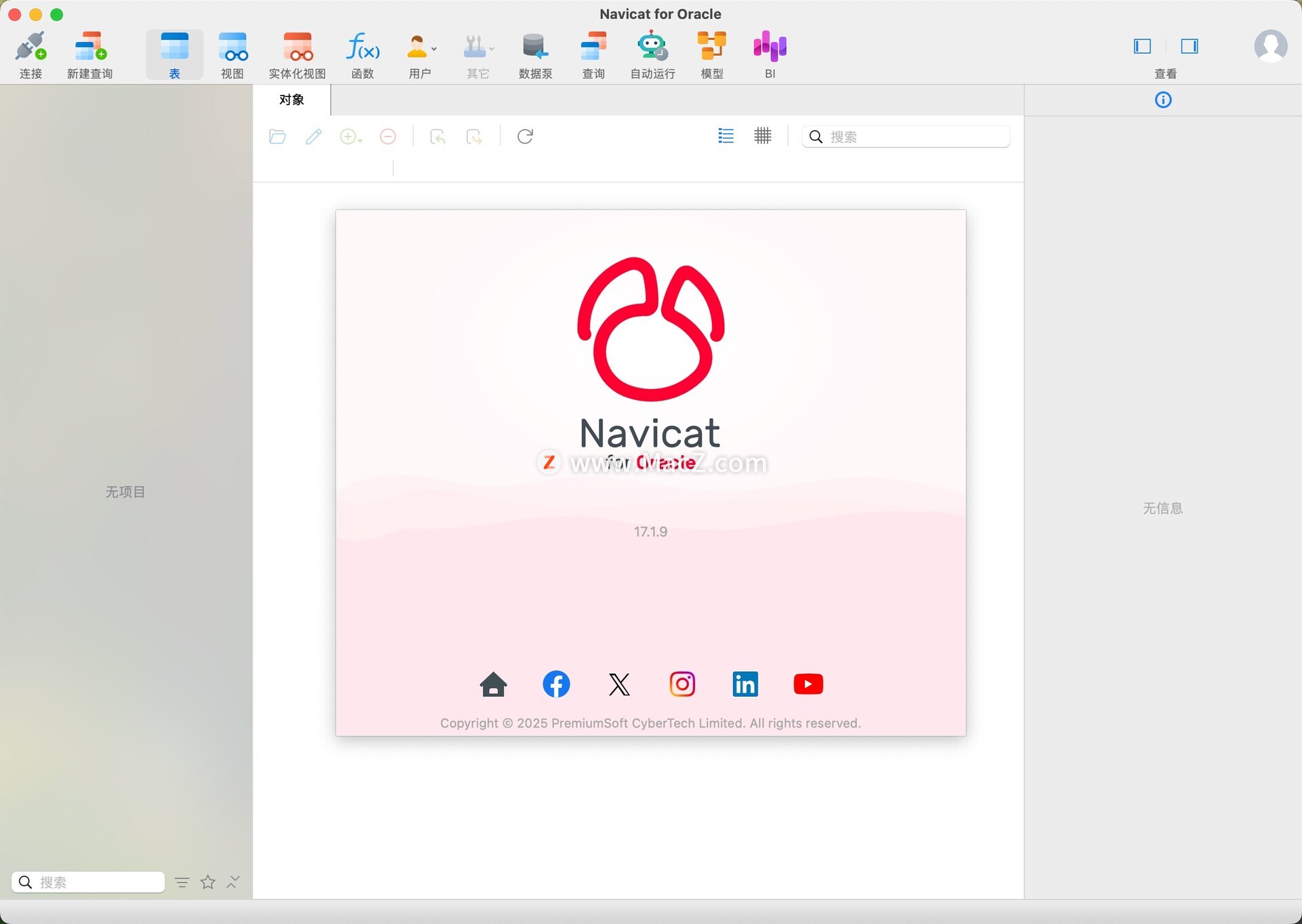Click the open table folder icon
Image resolution: width=1302 pixels, height=924 pixels.
(x=277, y=137)
